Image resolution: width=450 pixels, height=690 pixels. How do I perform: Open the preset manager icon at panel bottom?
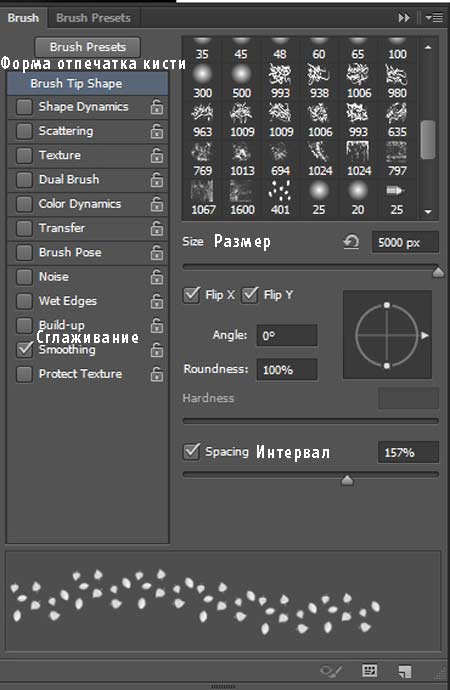369,671
